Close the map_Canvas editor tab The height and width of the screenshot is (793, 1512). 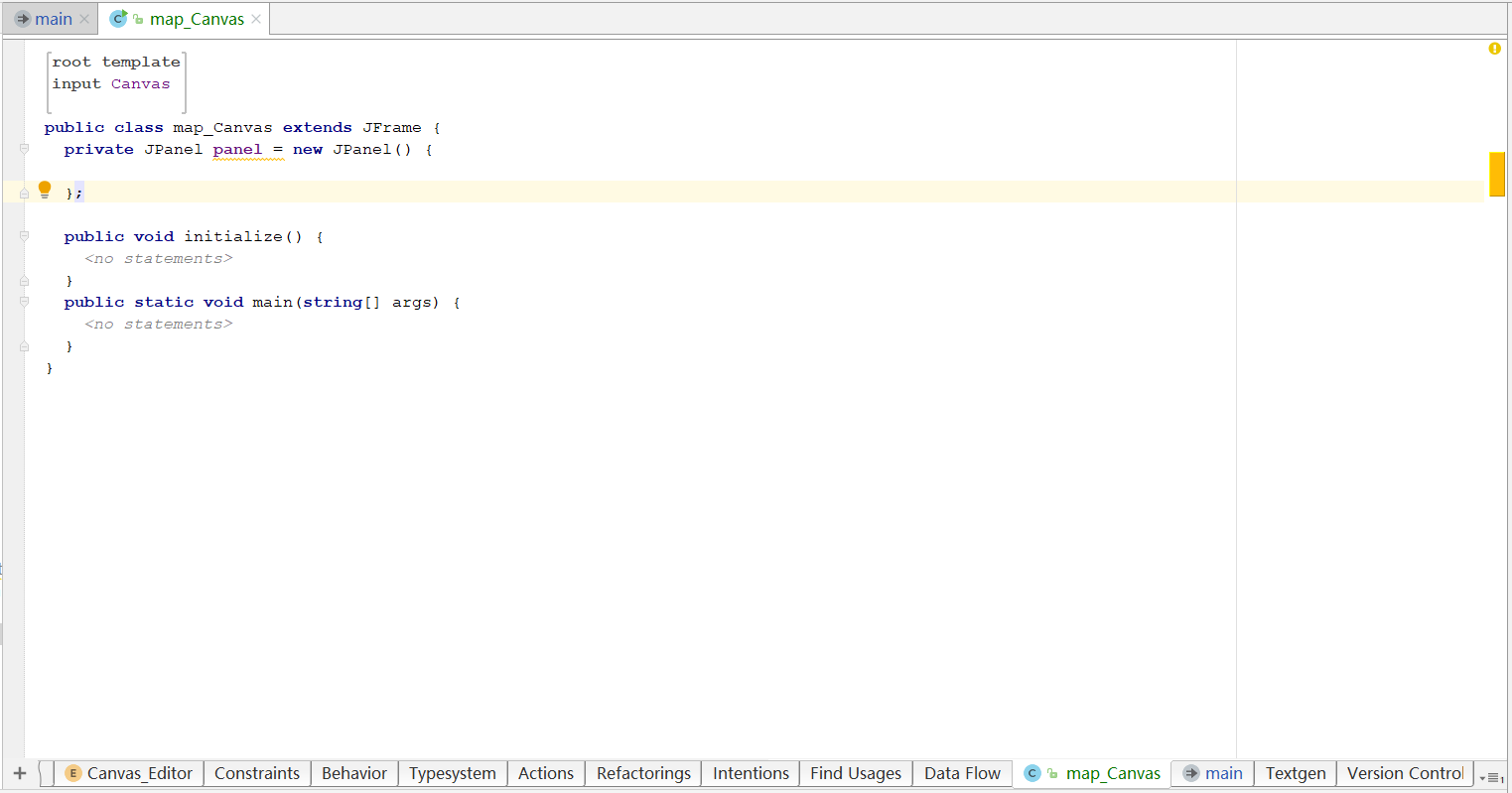pos(256,18)
